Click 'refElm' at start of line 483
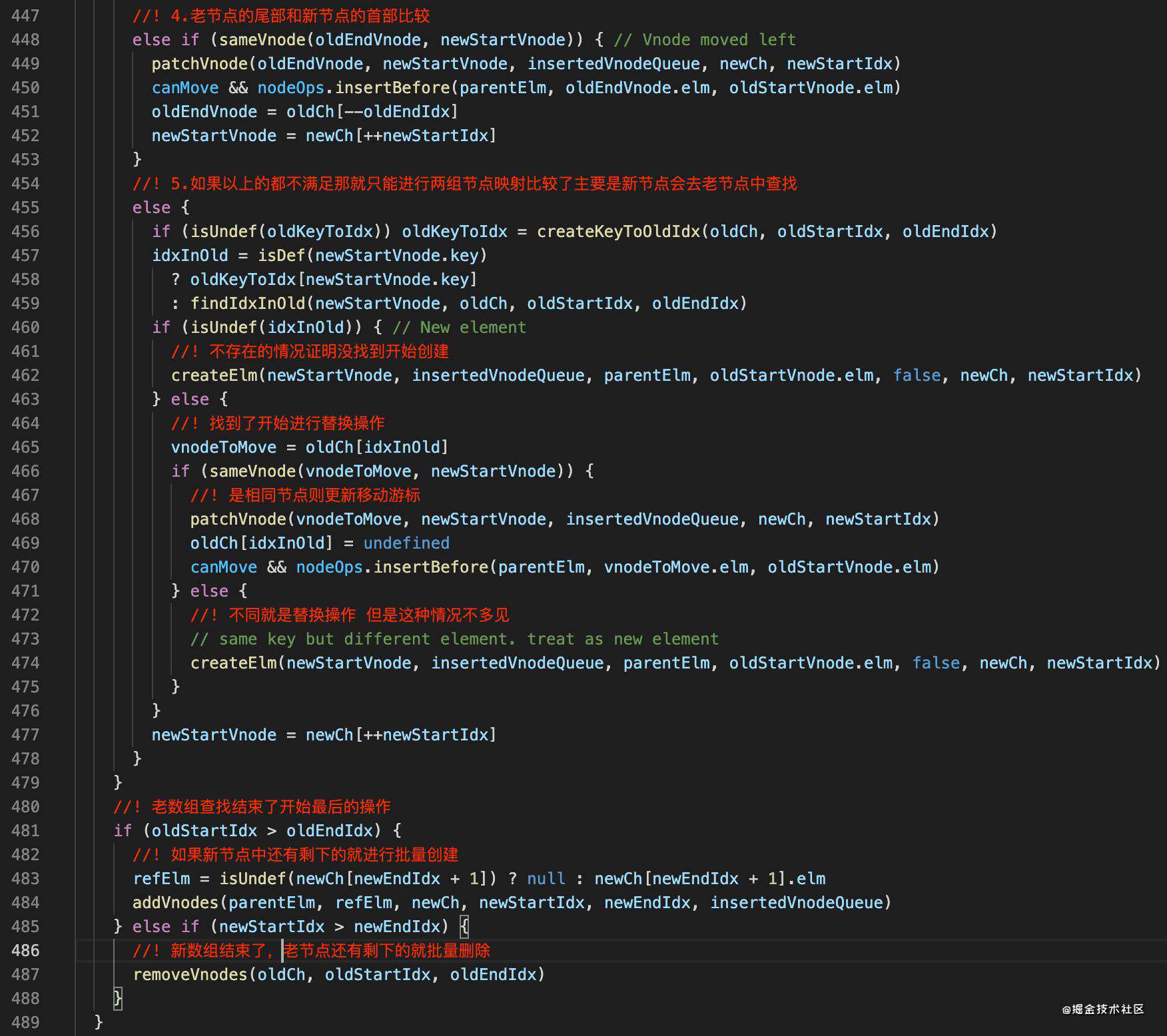 click(161, 878)
